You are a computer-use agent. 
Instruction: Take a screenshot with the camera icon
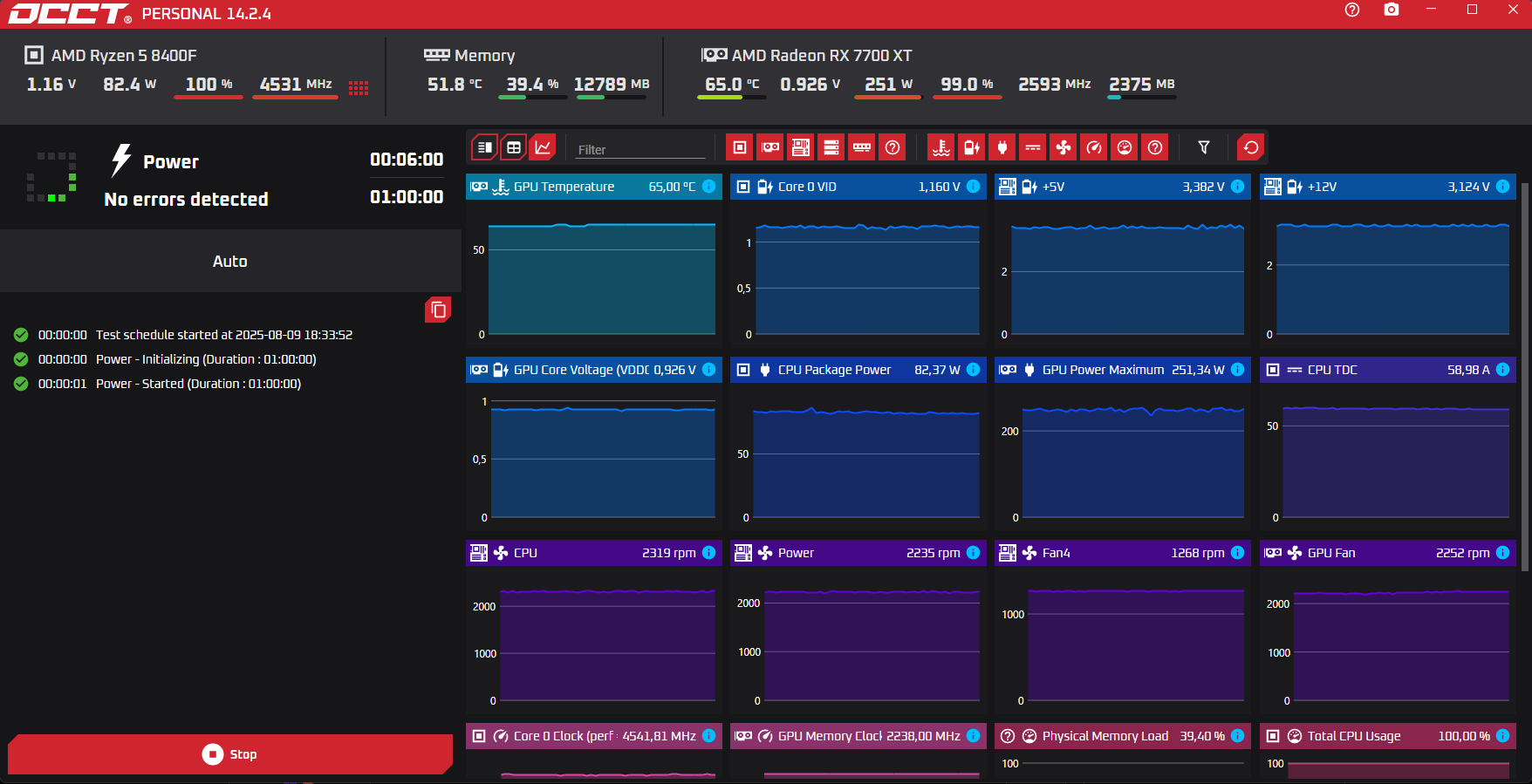tap(1392, 10)
